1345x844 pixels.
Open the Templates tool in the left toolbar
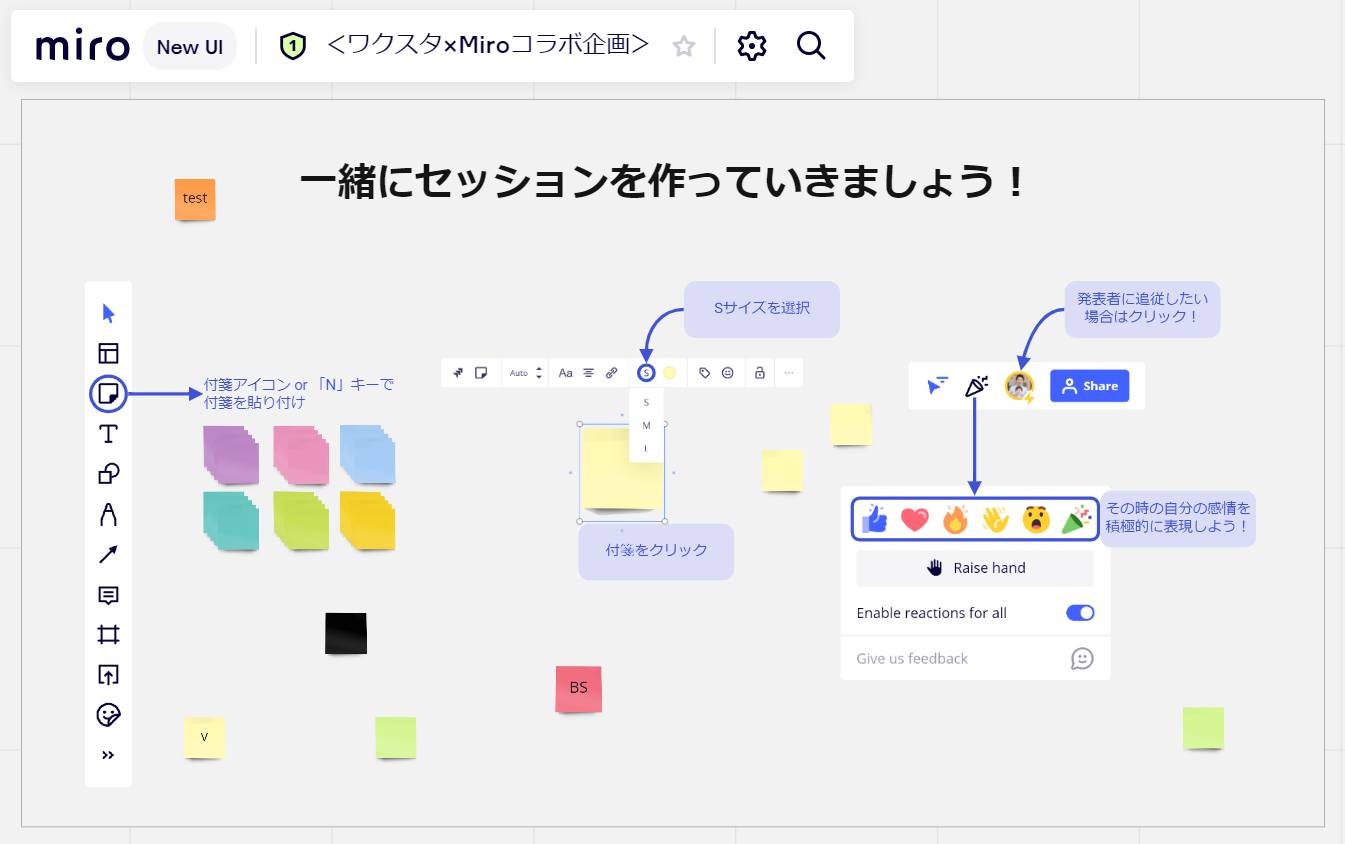pyautogui.click(x=108, y=353)
